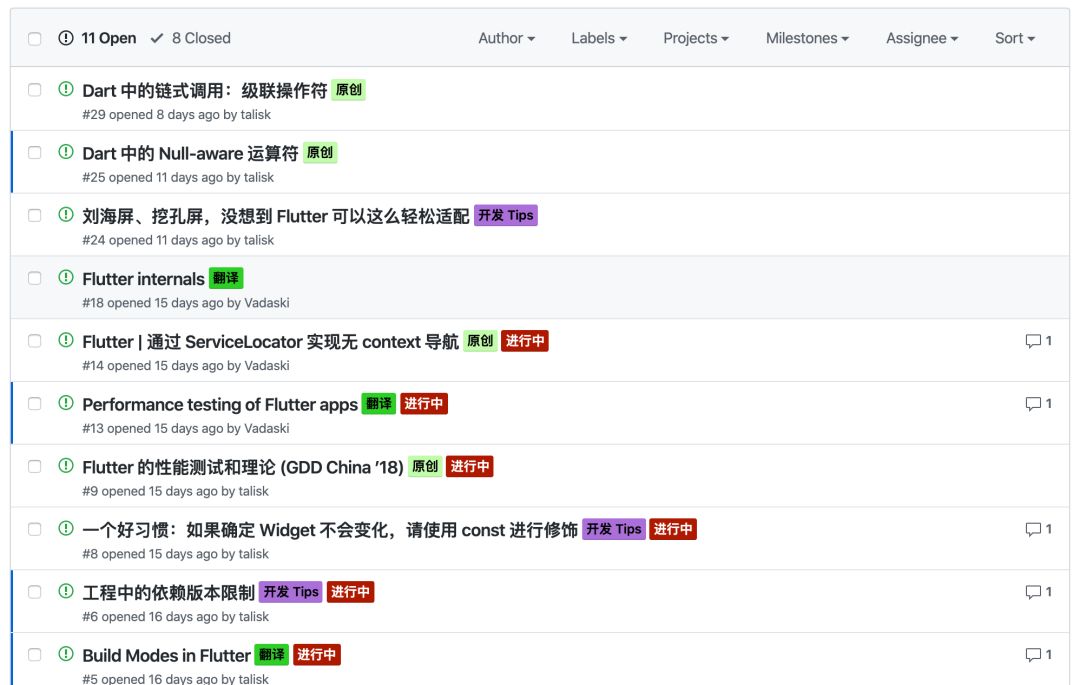Open the Assignee filter dropdown
The width and height of the screenshot is (1080, 685).
point(922,39)
